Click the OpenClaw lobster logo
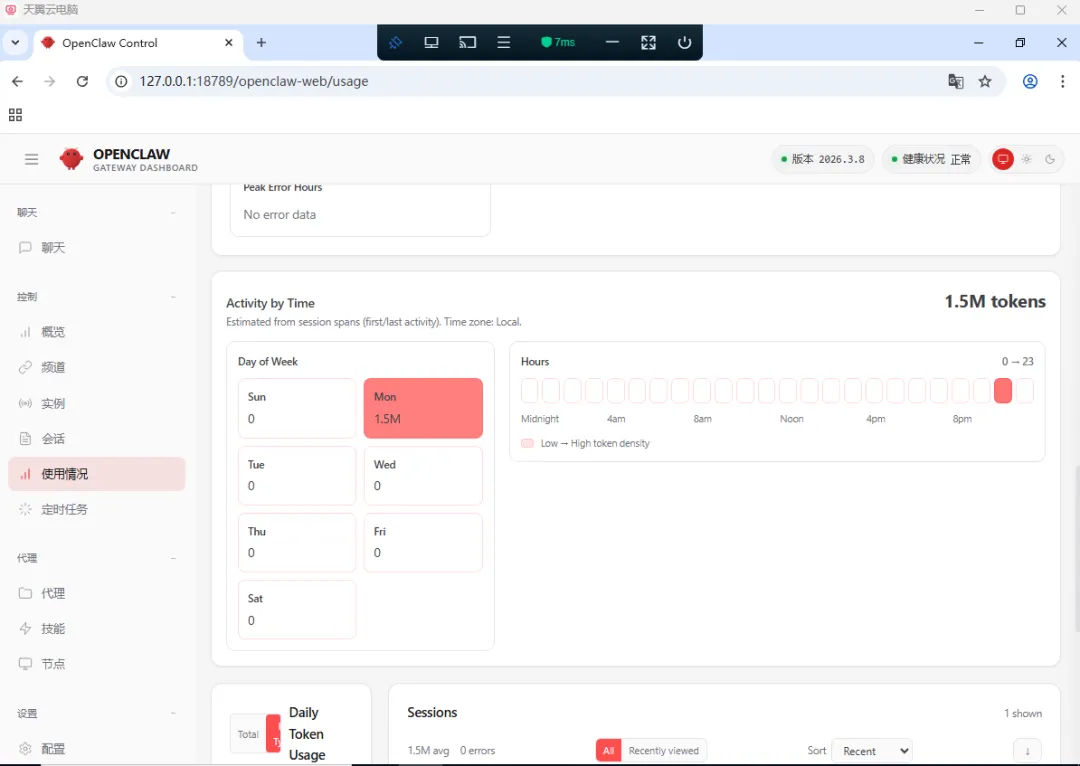The width and height of the screenshot is (1080, 766). tap(71, 158)
